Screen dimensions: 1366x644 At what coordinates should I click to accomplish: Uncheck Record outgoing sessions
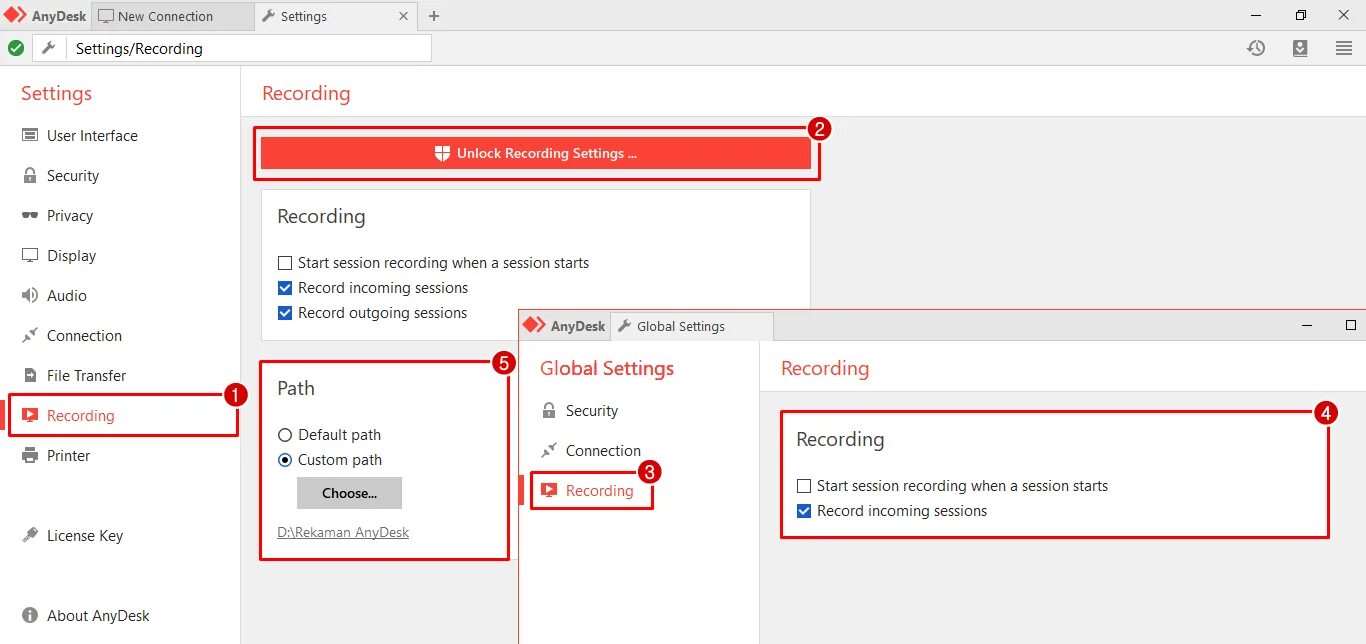[285, 313]
